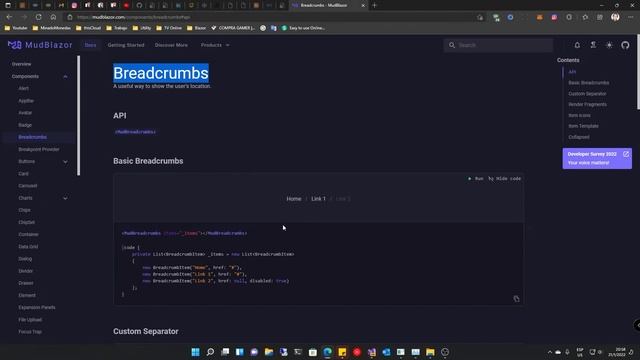Screen dimensions: 640x360
Task: Open Chips component page
Action: point(24,210)
